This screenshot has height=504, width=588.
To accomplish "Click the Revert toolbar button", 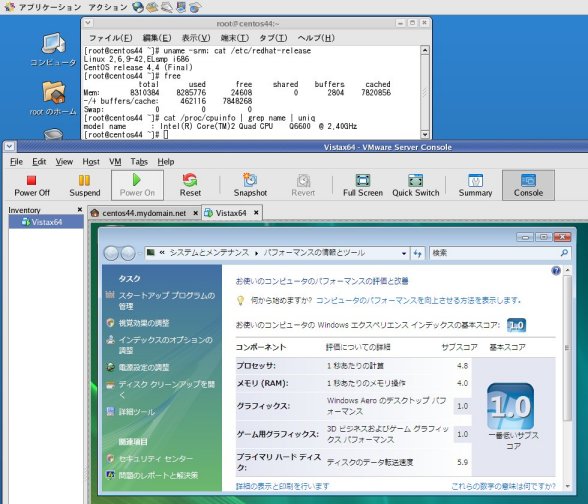I will click(303, 186).
